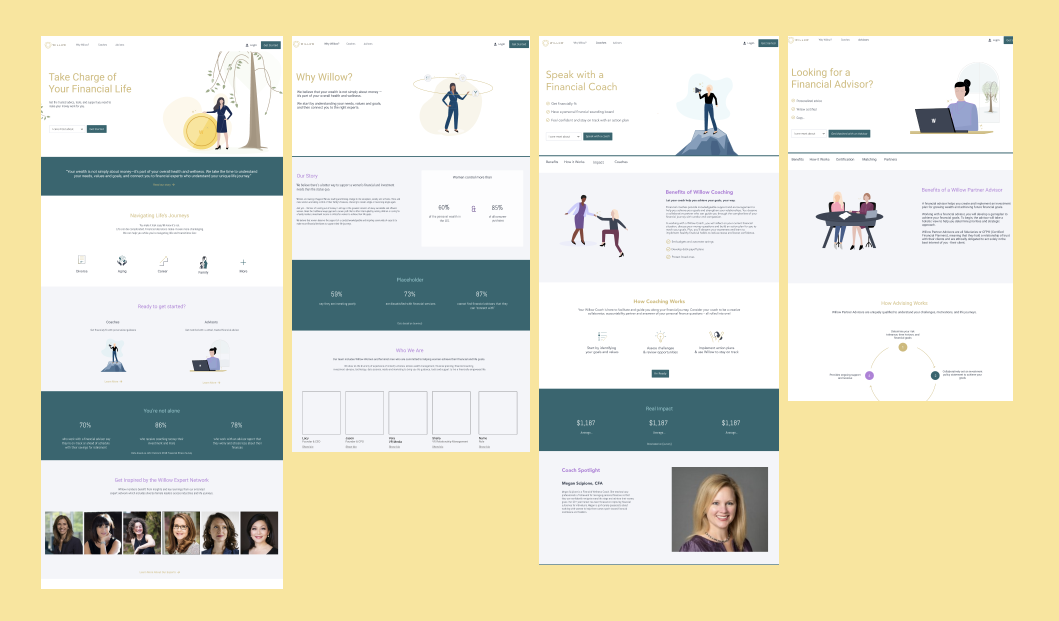Click first checkmark bullet on Financial Advisor hero
1059x621 pixels.
[x=794, y=101]
